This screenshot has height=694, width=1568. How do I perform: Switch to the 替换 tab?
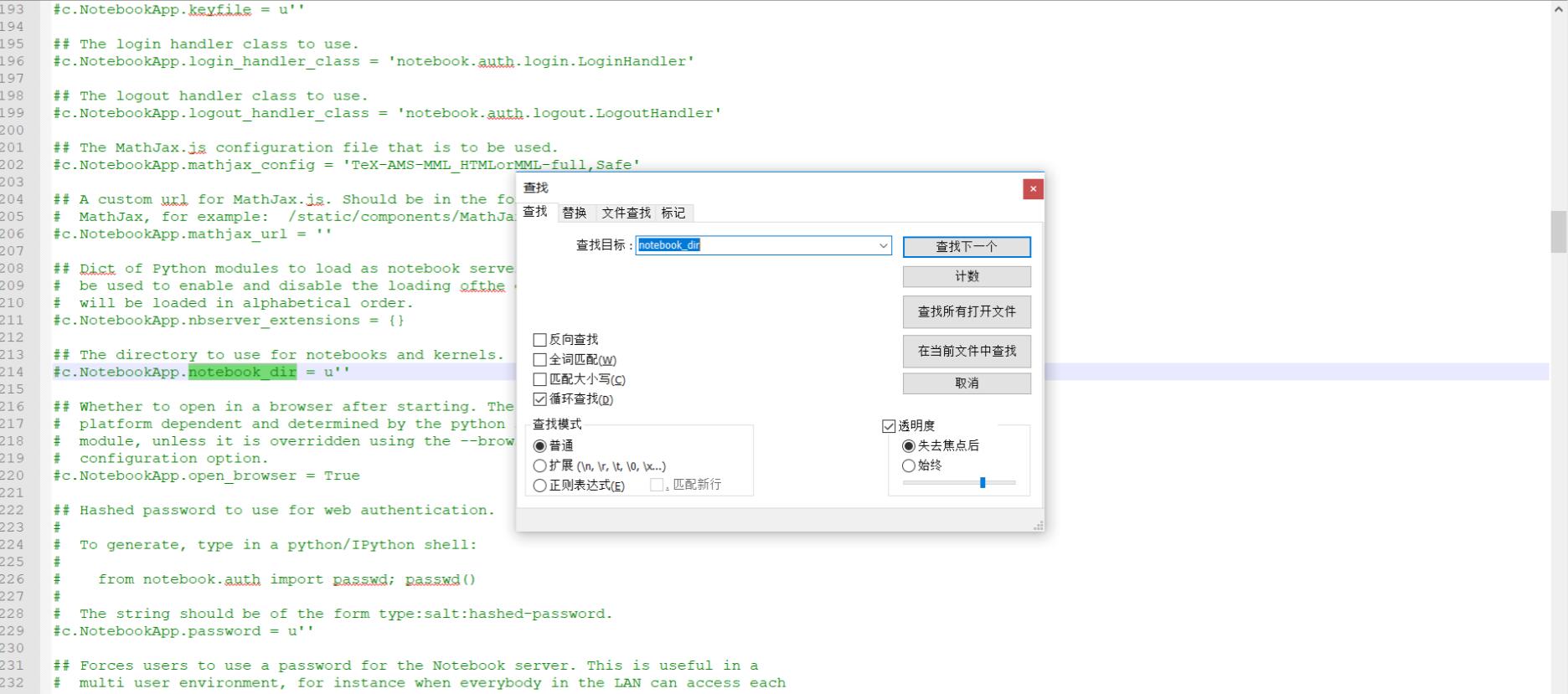(575, 213)
